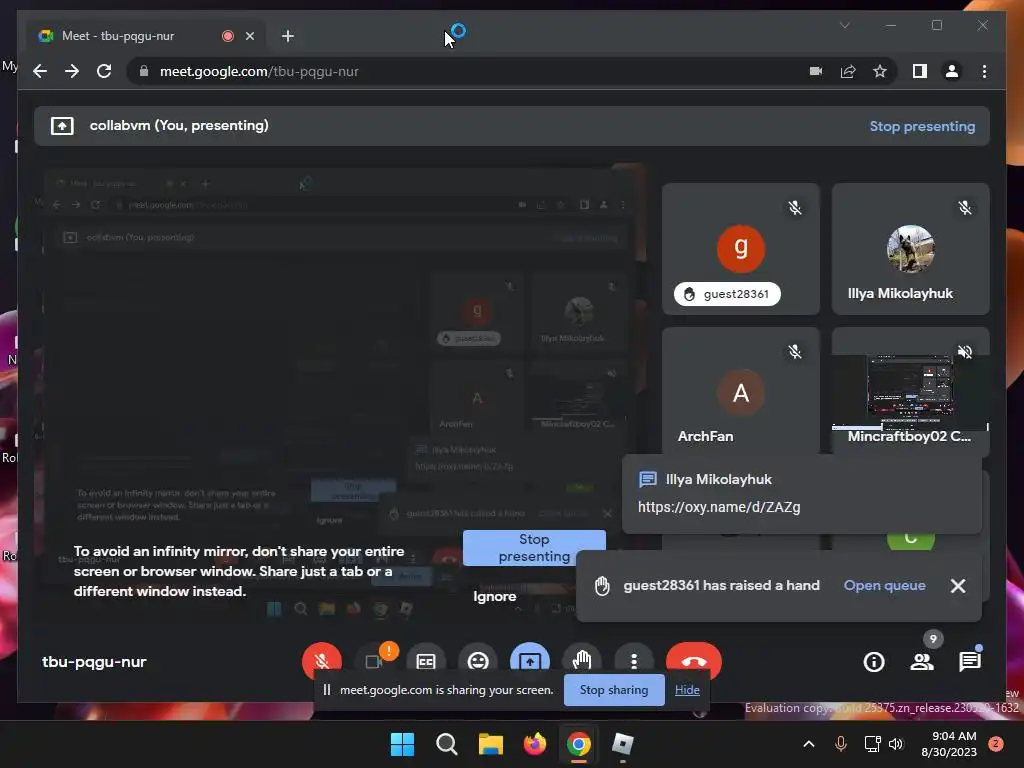Open the emoji reactions button
Image resolution: width=1024 pixels, height=768 pixels.
(478, 662)
